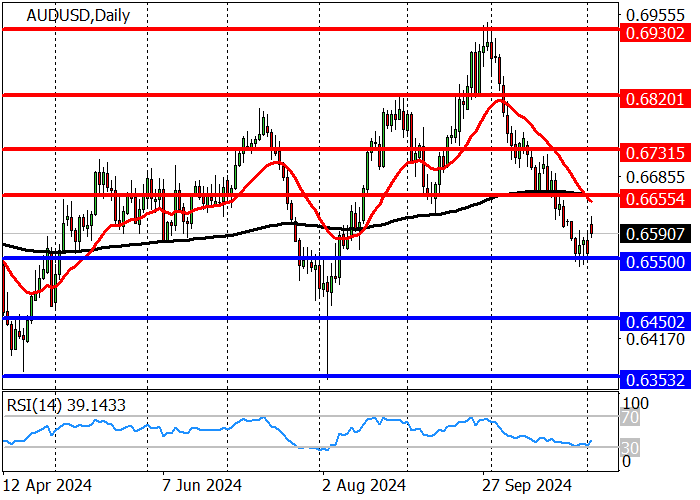Click the RSI scale value 0
Screen dimensions: 700x500
click(627, 462)
